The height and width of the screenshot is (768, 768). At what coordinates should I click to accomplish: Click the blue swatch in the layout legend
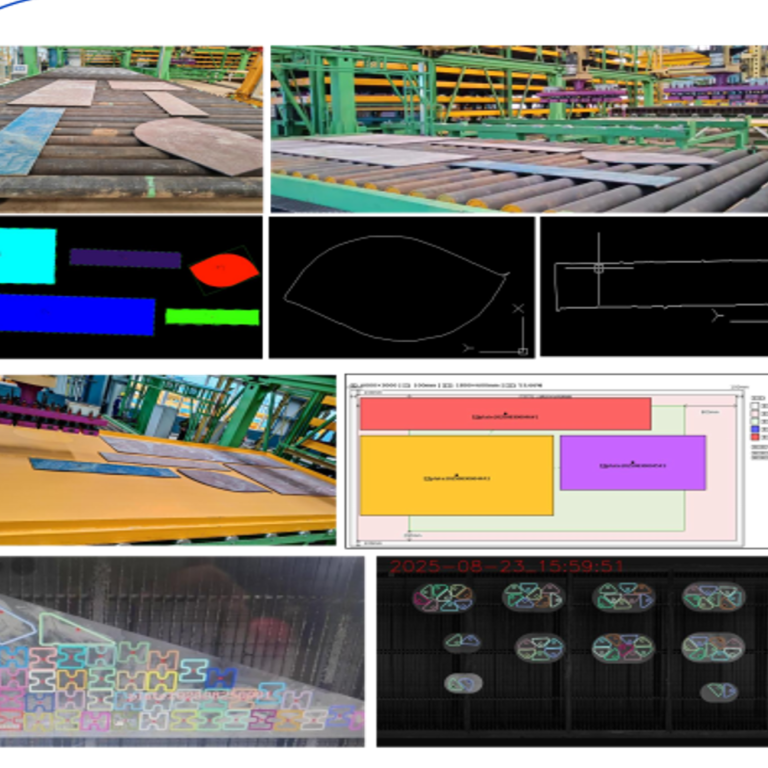tap(755, 429)
